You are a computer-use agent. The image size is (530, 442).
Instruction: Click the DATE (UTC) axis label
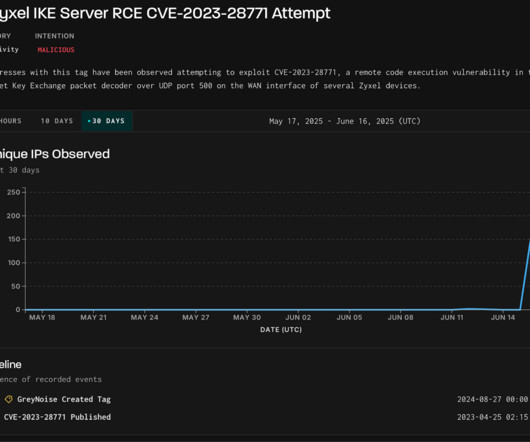click(x=281, y=330)
